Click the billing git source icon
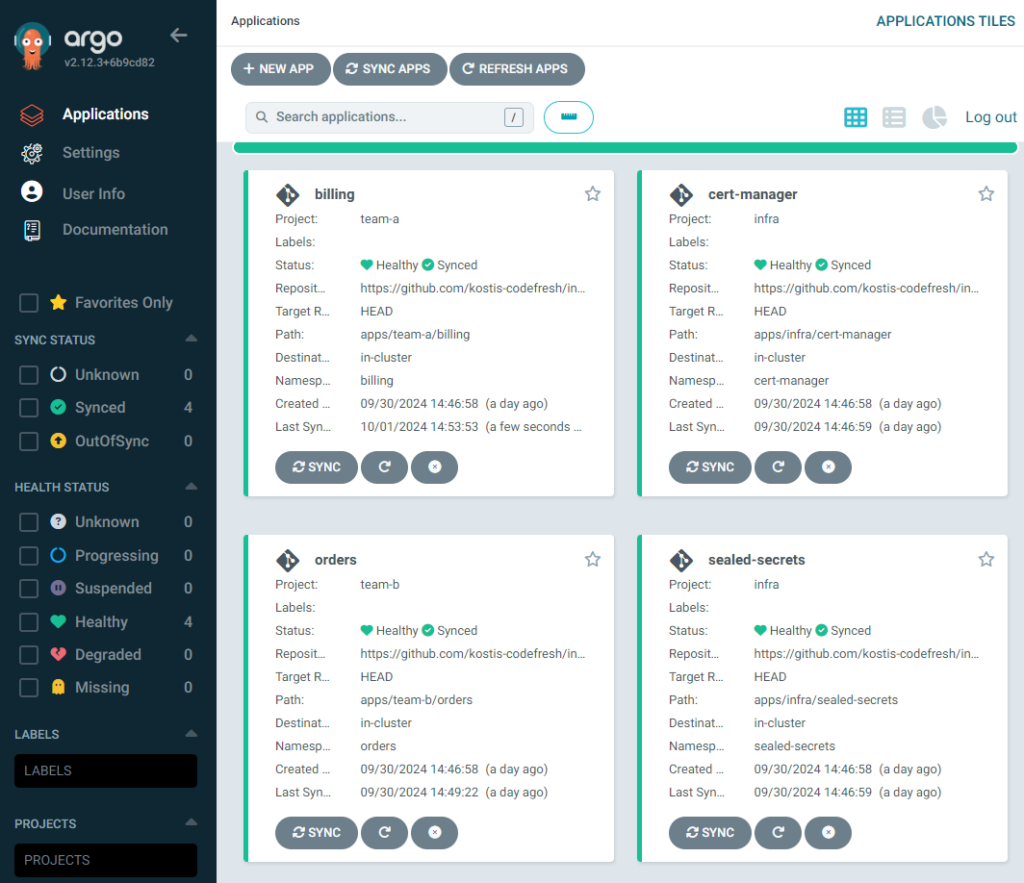 (287, 195)
